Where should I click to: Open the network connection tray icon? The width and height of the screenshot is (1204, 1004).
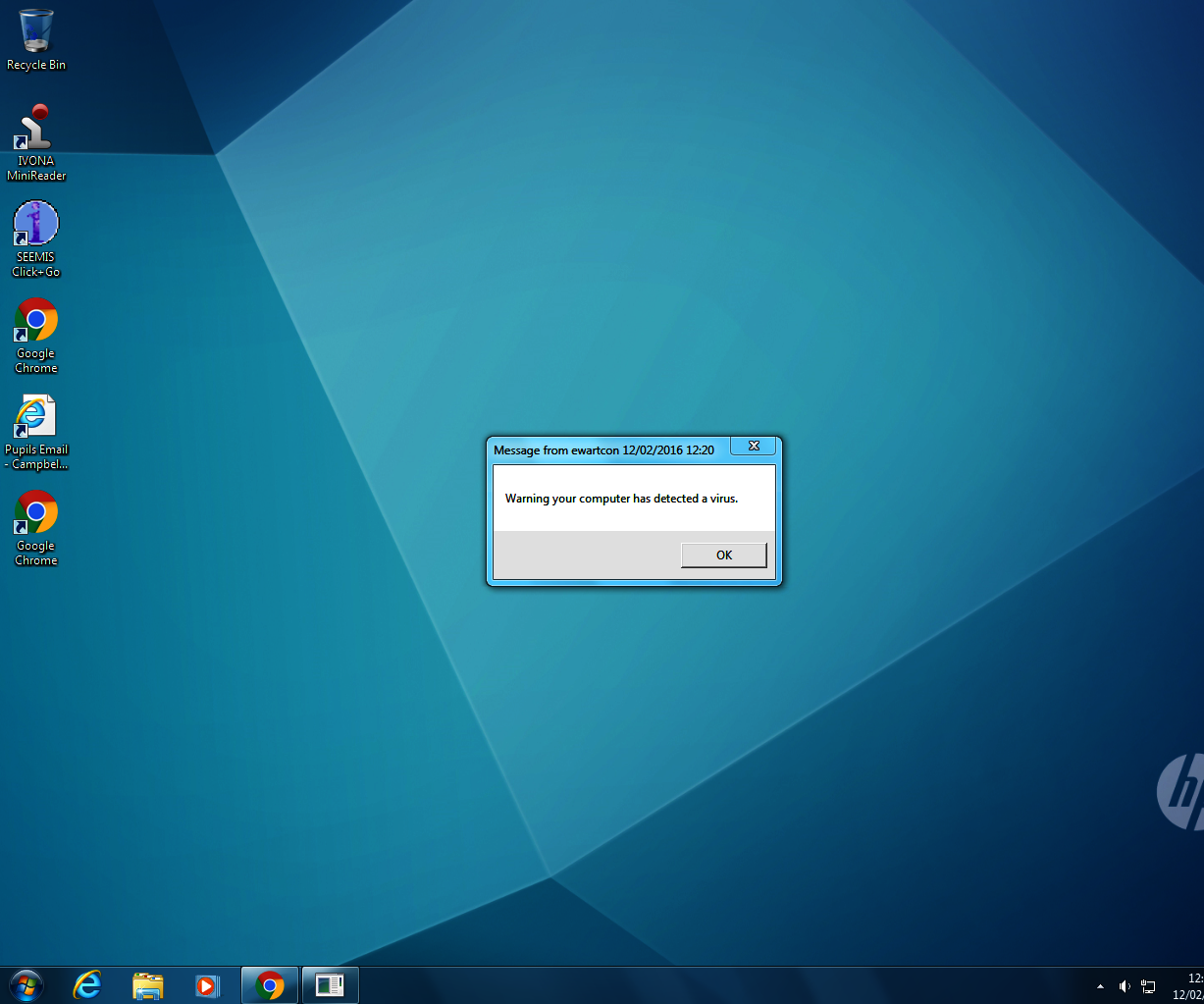point(1148,986)
